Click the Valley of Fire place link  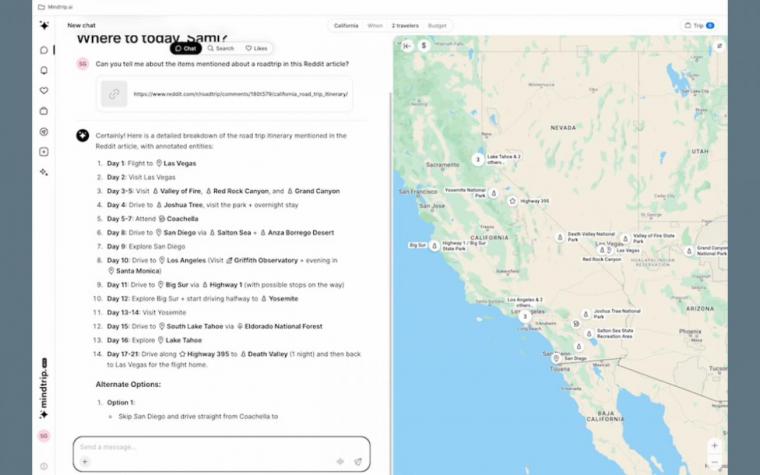[x=177, y=191]
